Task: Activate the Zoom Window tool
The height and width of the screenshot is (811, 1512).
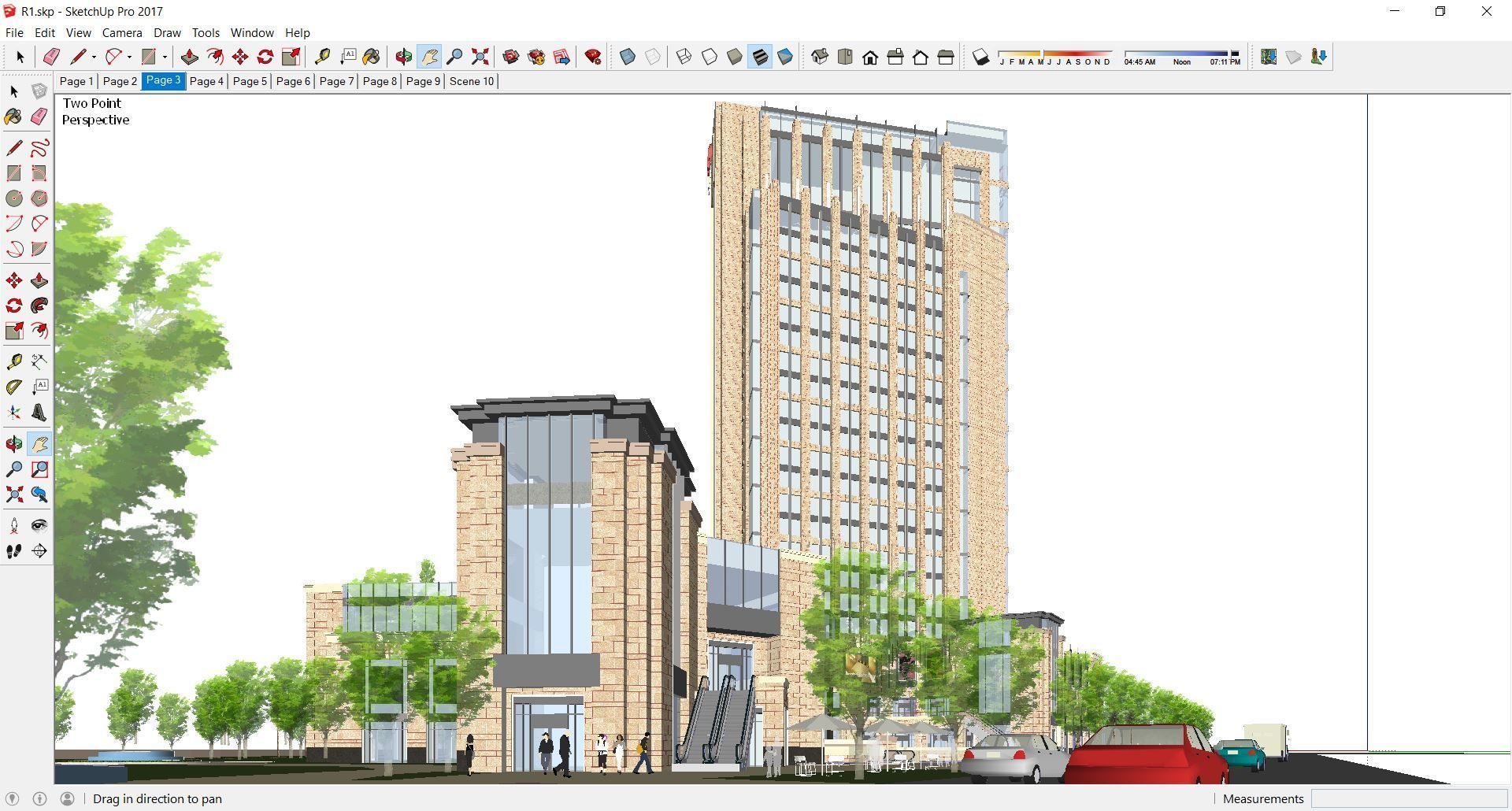Action: point(39,469)
